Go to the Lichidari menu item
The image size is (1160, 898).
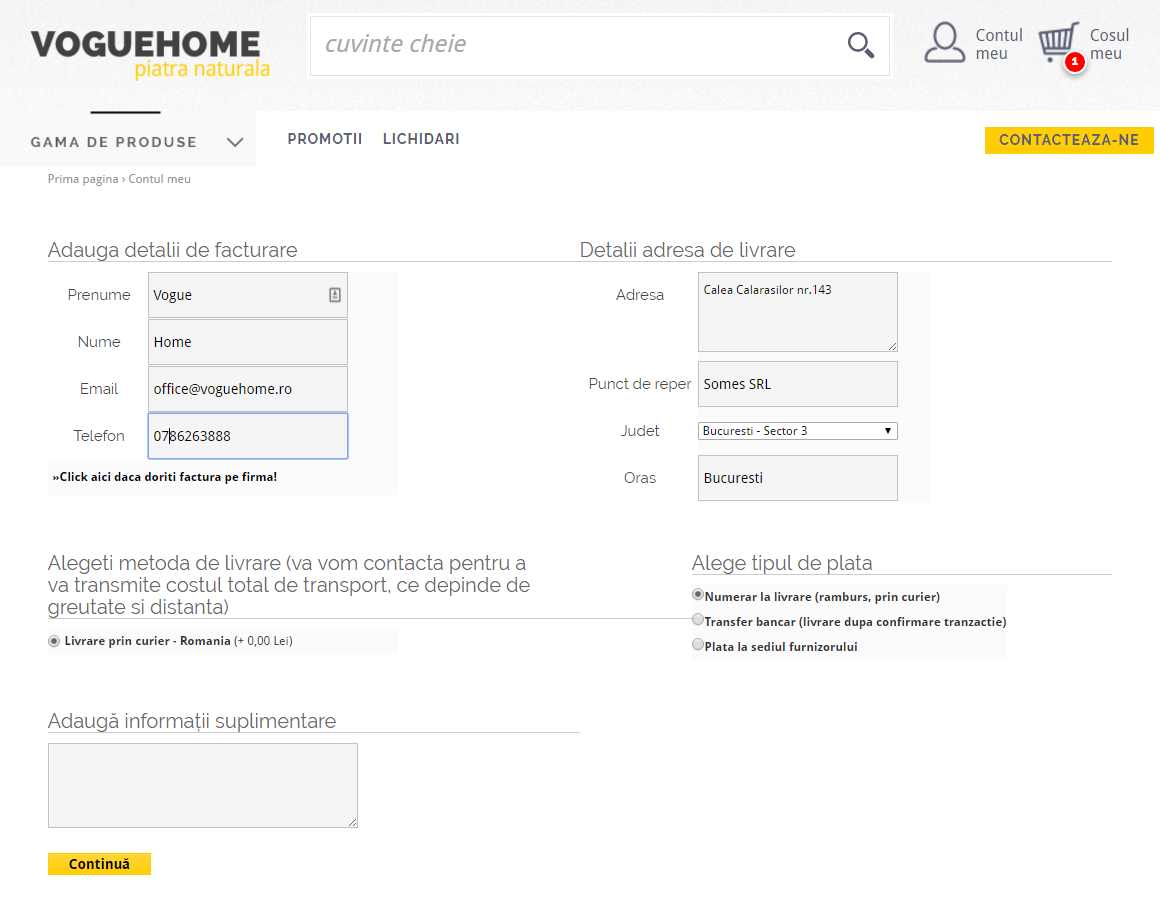click(x=421, y=139)
